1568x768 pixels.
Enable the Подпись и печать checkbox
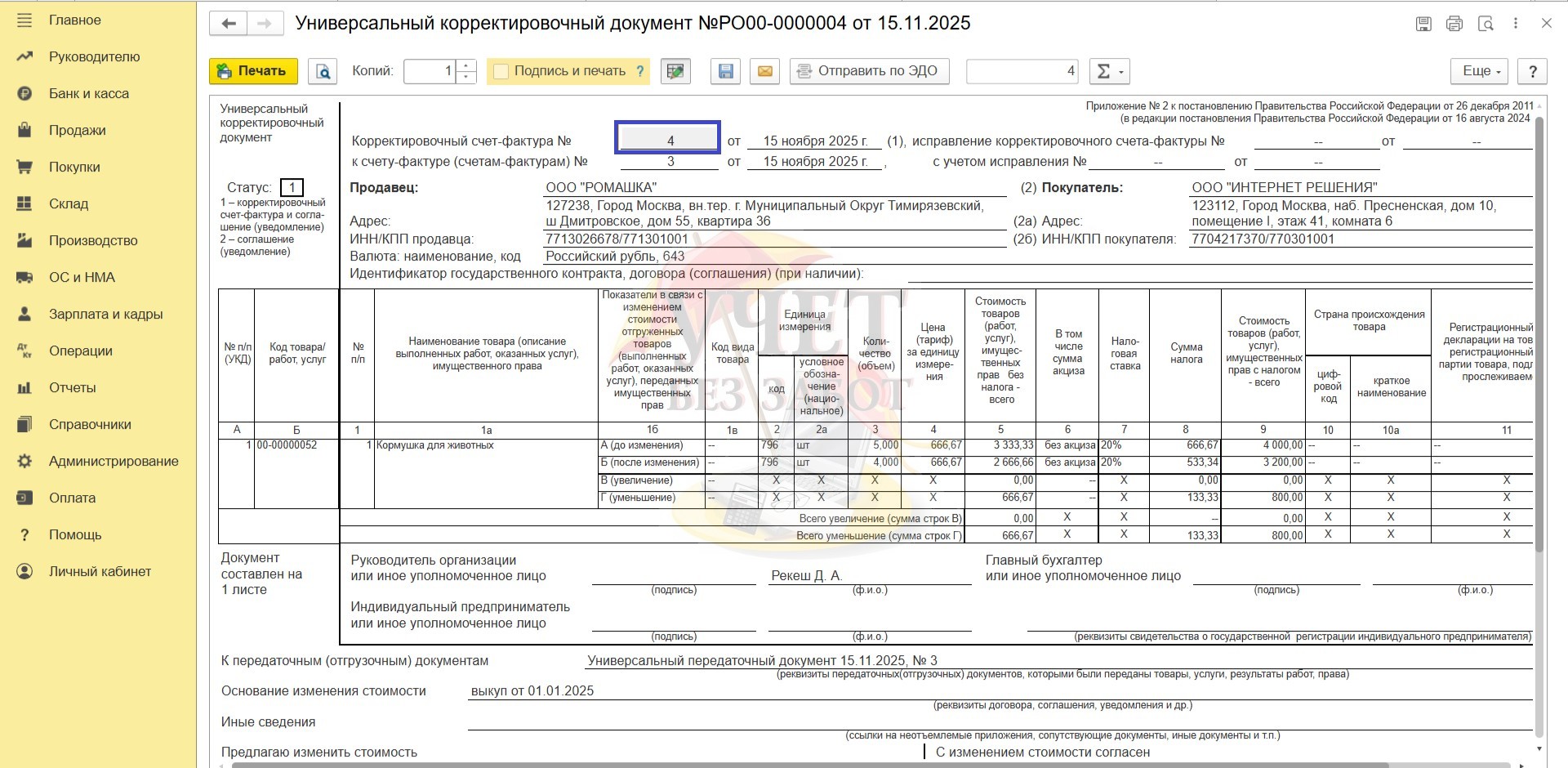501,72
